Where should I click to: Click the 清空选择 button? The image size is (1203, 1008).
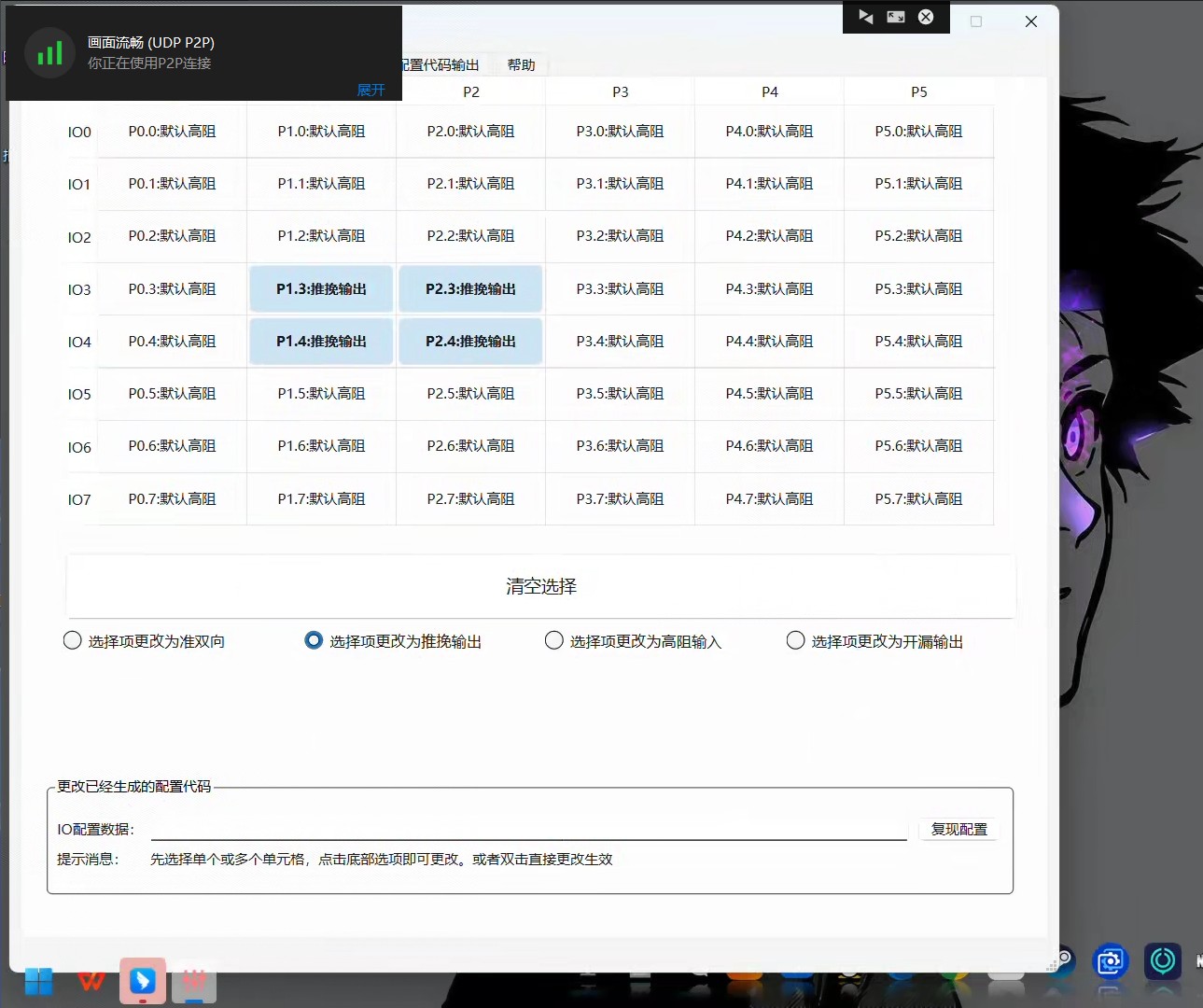click(540, 586)
